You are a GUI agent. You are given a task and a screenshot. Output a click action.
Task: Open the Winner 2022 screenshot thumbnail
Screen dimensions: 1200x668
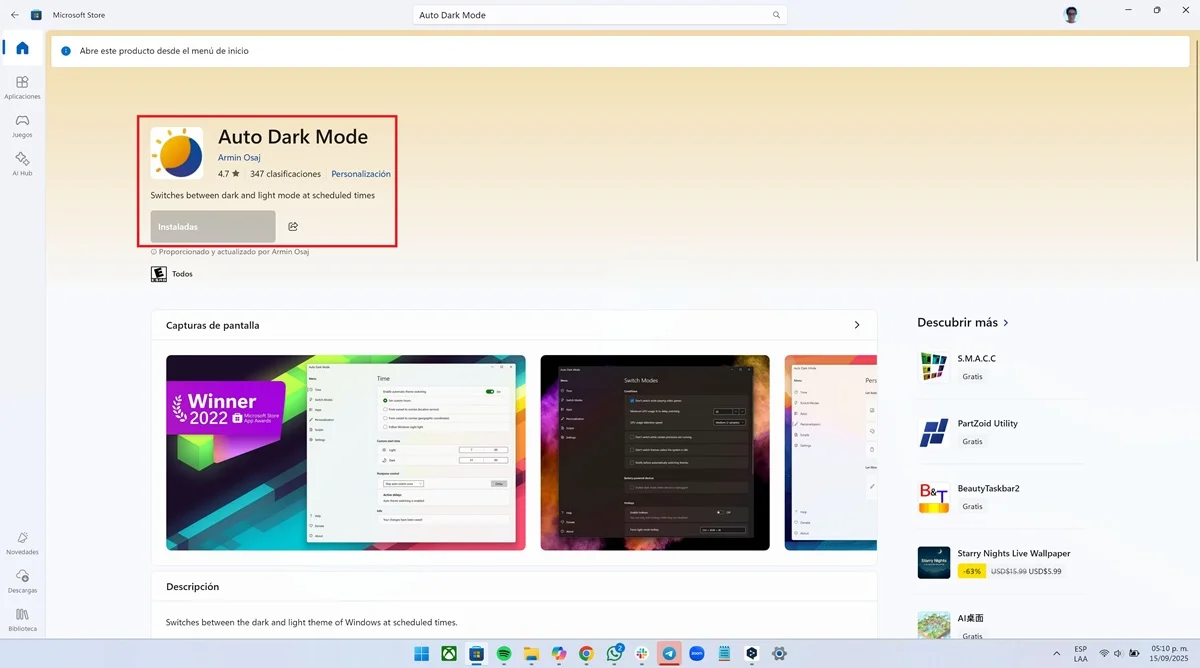point(346,452)
